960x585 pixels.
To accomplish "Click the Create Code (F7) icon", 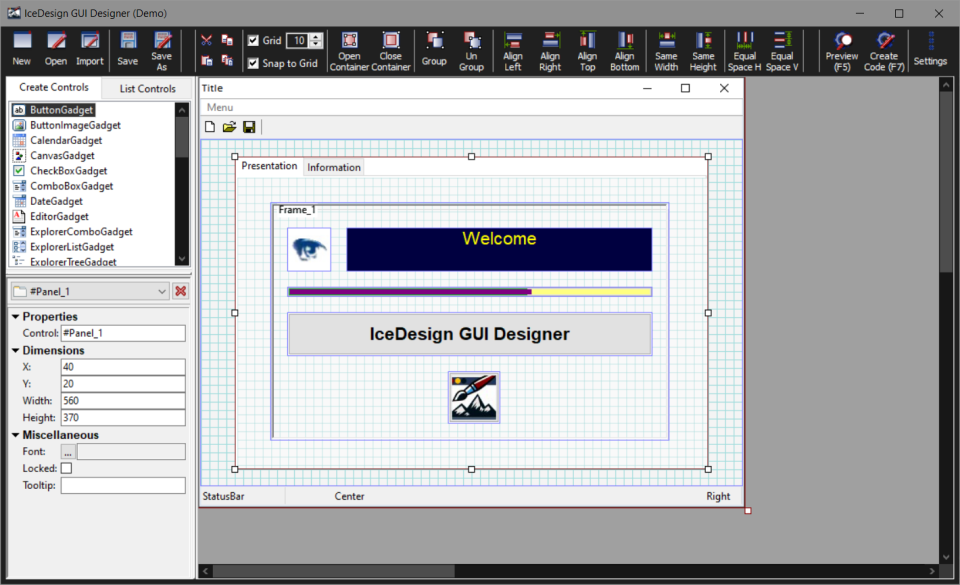I will coord(884,51).
